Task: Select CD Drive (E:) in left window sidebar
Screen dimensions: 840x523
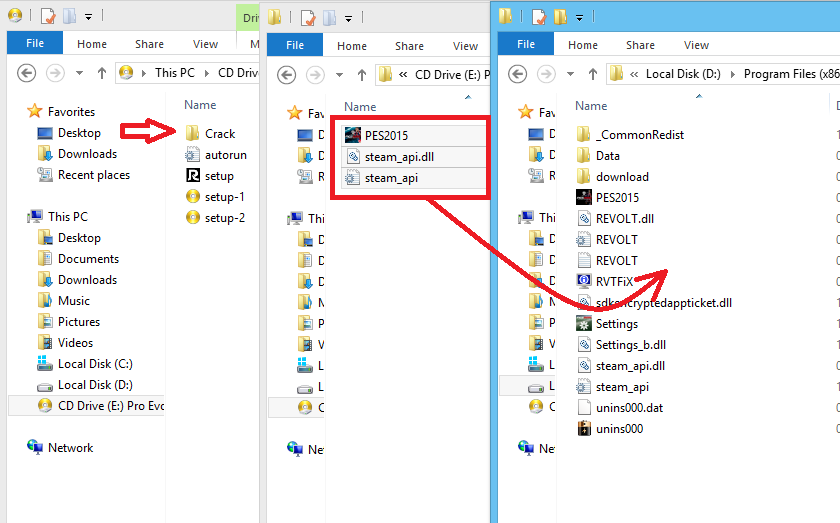Action: 86,406
